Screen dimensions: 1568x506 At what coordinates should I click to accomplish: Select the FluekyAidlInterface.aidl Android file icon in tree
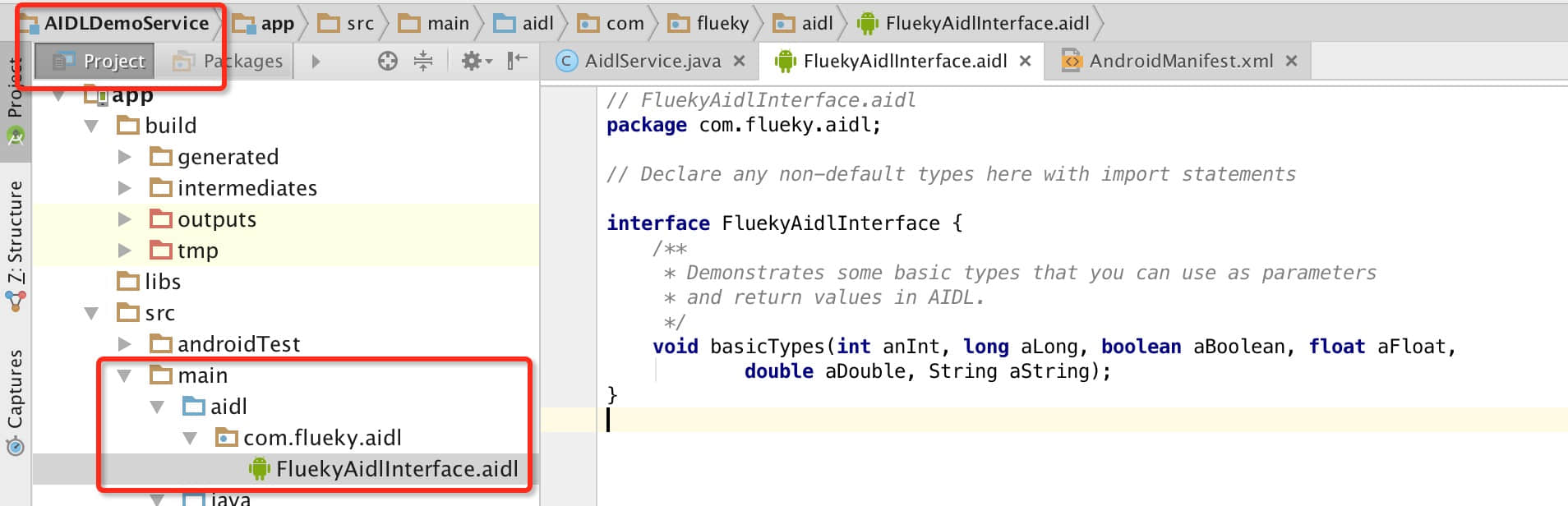click(259, 469)
